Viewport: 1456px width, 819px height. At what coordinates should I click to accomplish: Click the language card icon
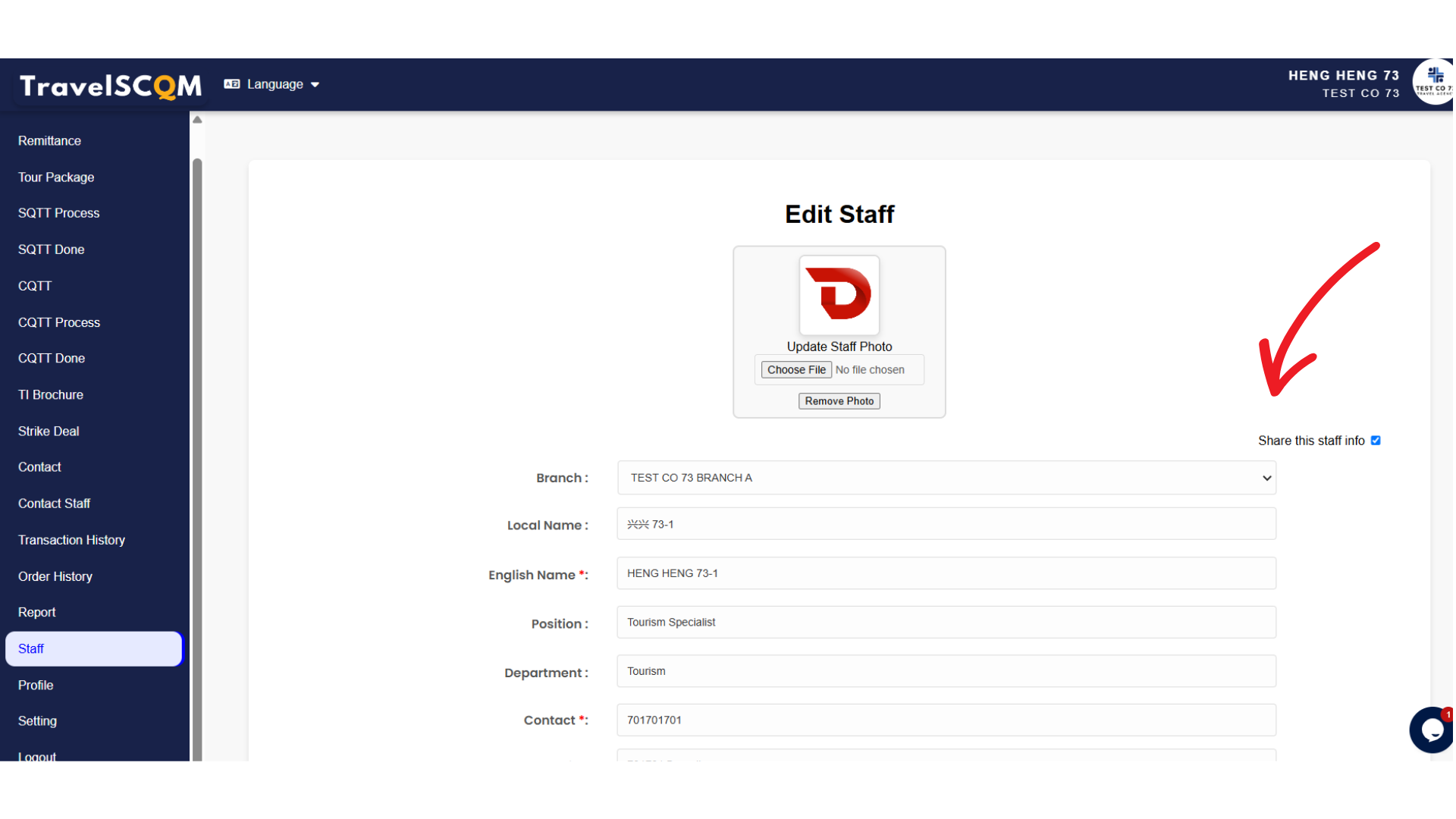pos(231,84)
